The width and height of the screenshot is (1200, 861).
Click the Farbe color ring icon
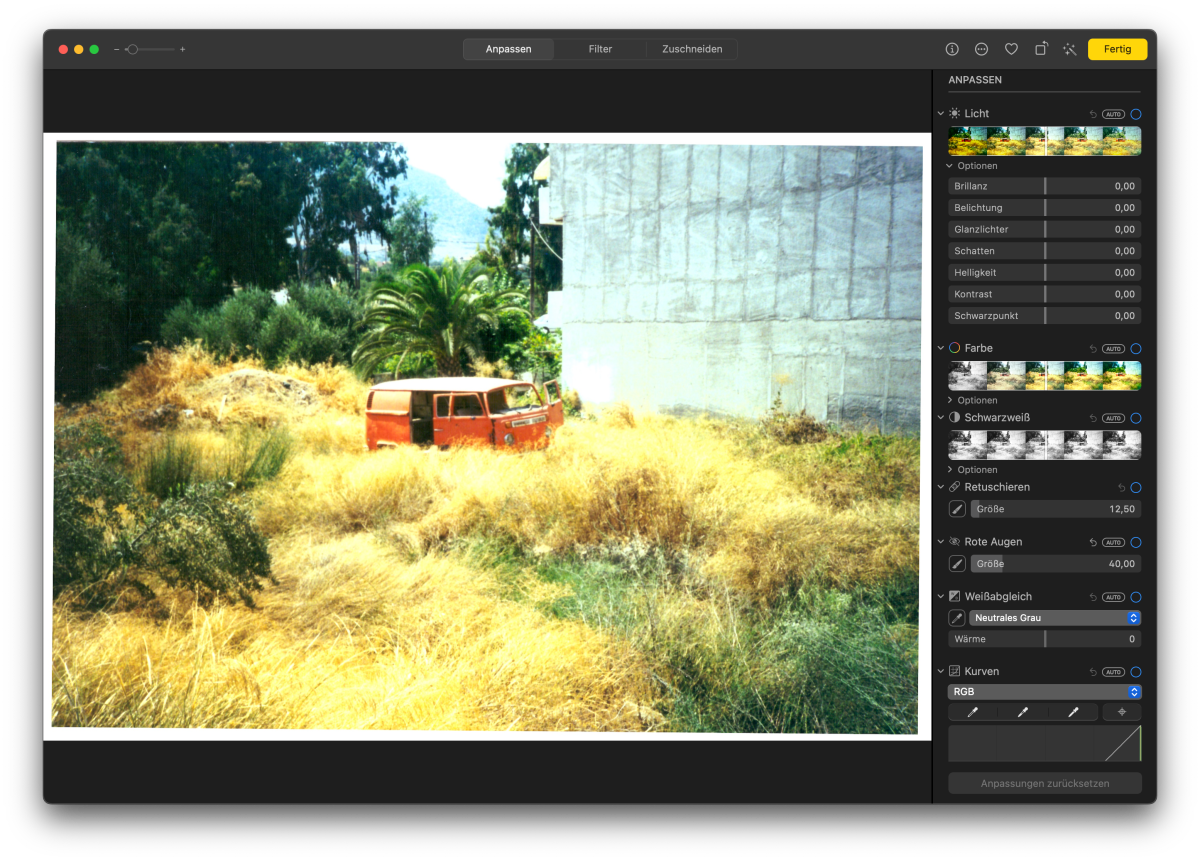pyautogui.click(x=955, y=348)
